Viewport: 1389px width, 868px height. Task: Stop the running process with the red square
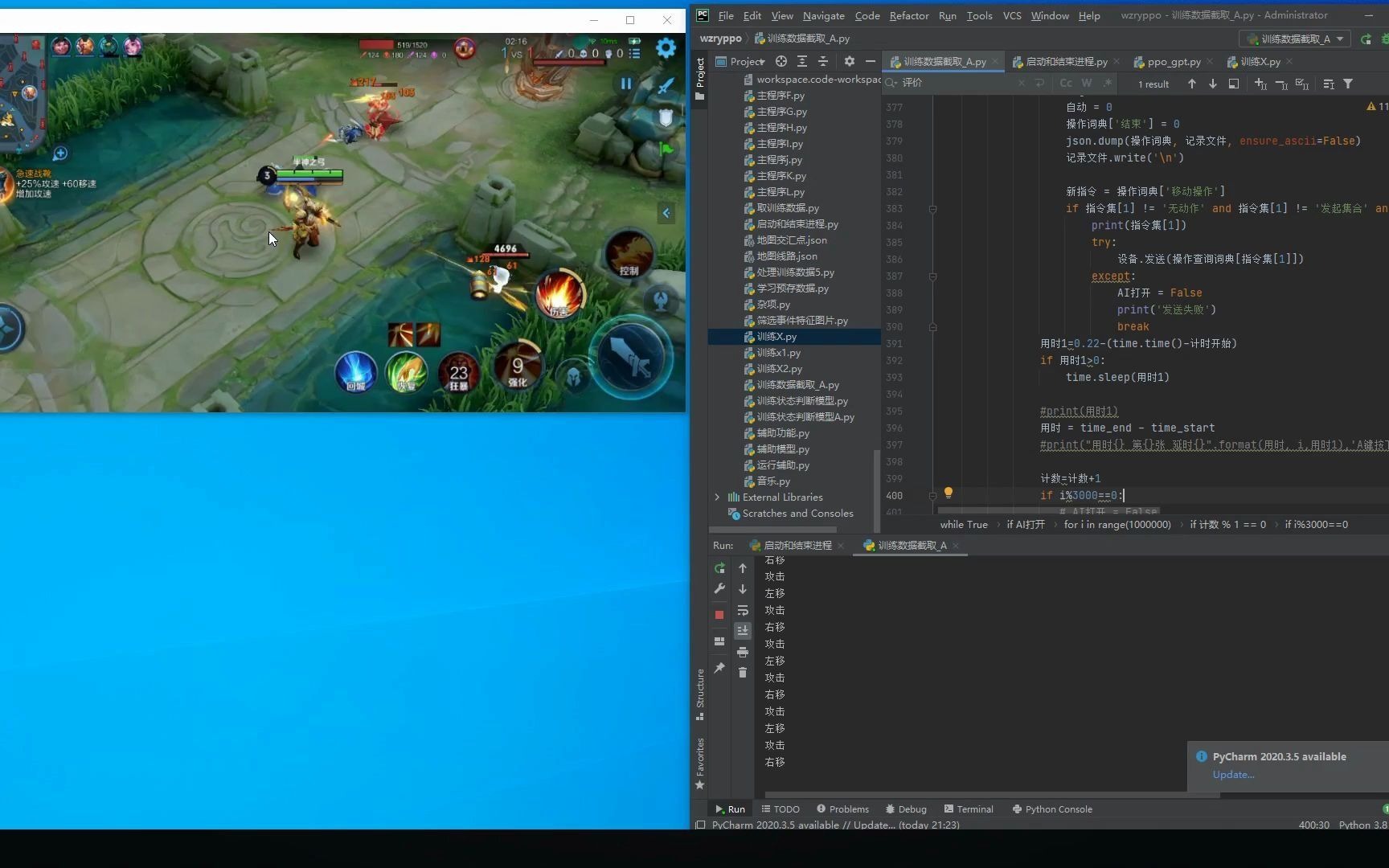[719, 615]
